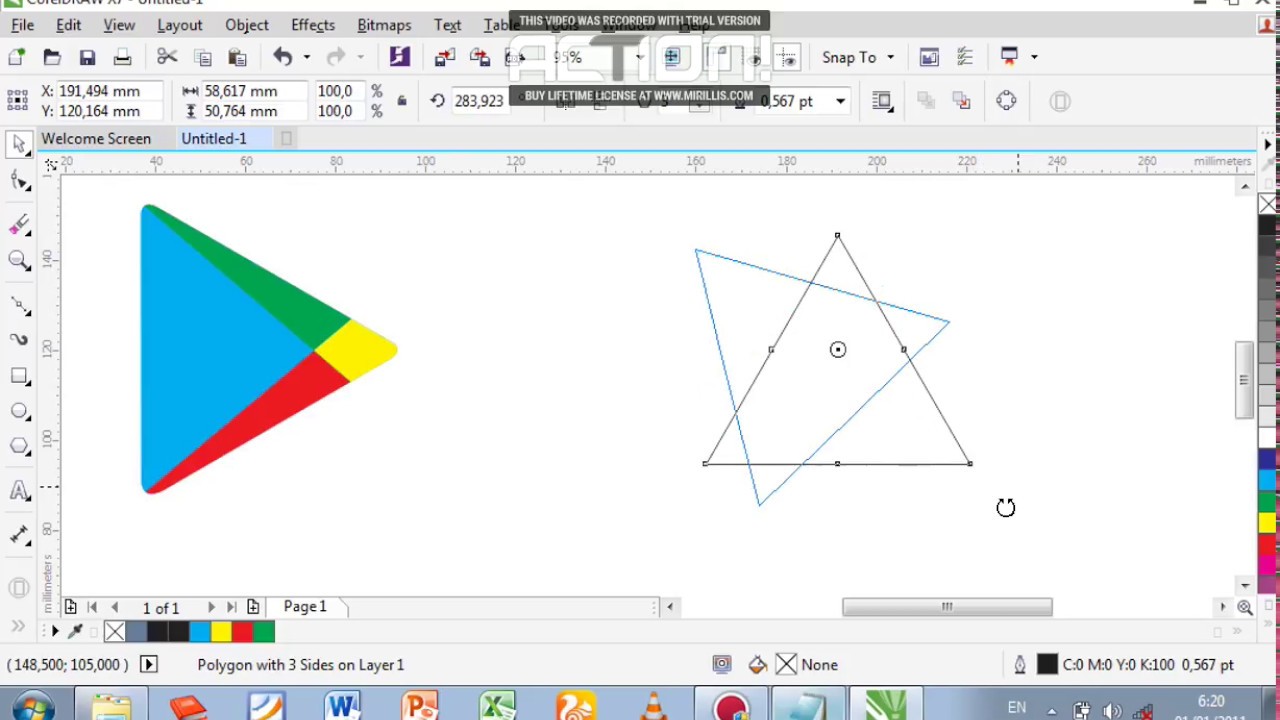Open the View menu
The image size is (1280, 720).
click(x=119, y=25)
